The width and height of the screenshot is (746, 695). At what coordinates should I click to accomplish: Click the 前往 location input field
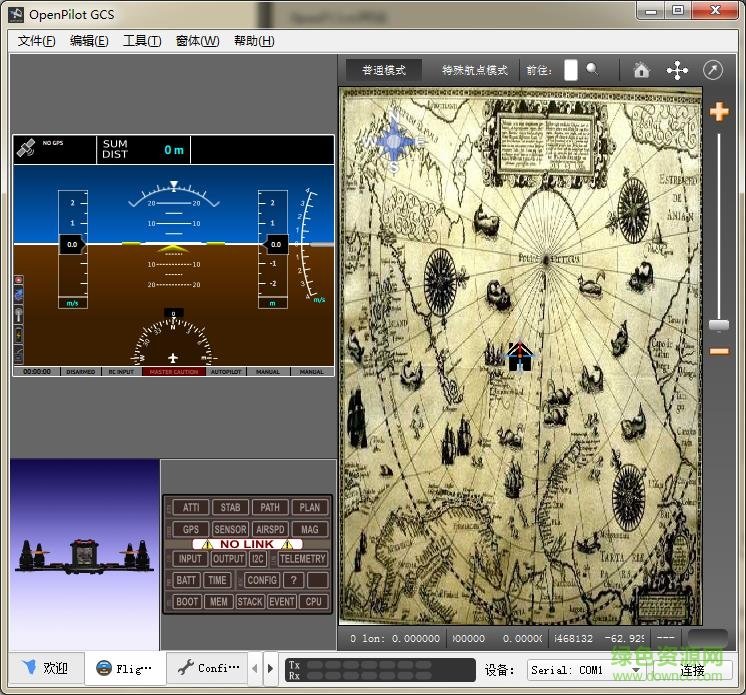pos(570,70)
